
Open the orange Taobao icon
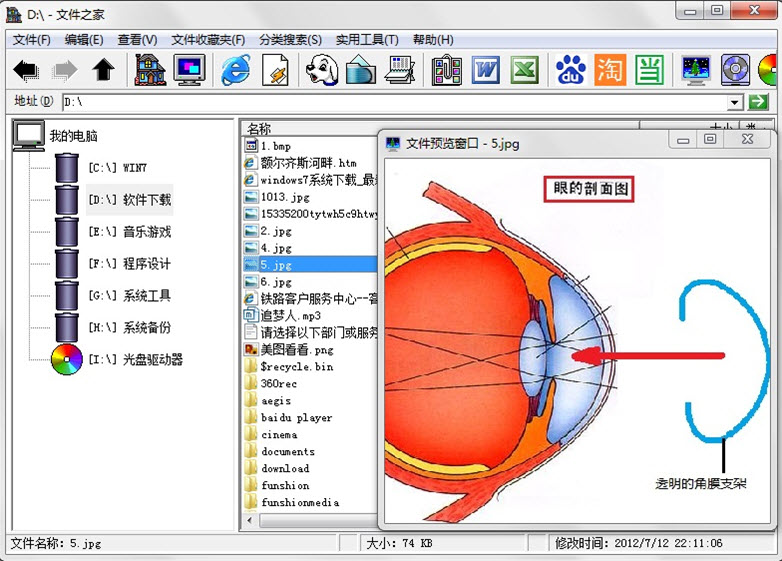pos(610,70)
